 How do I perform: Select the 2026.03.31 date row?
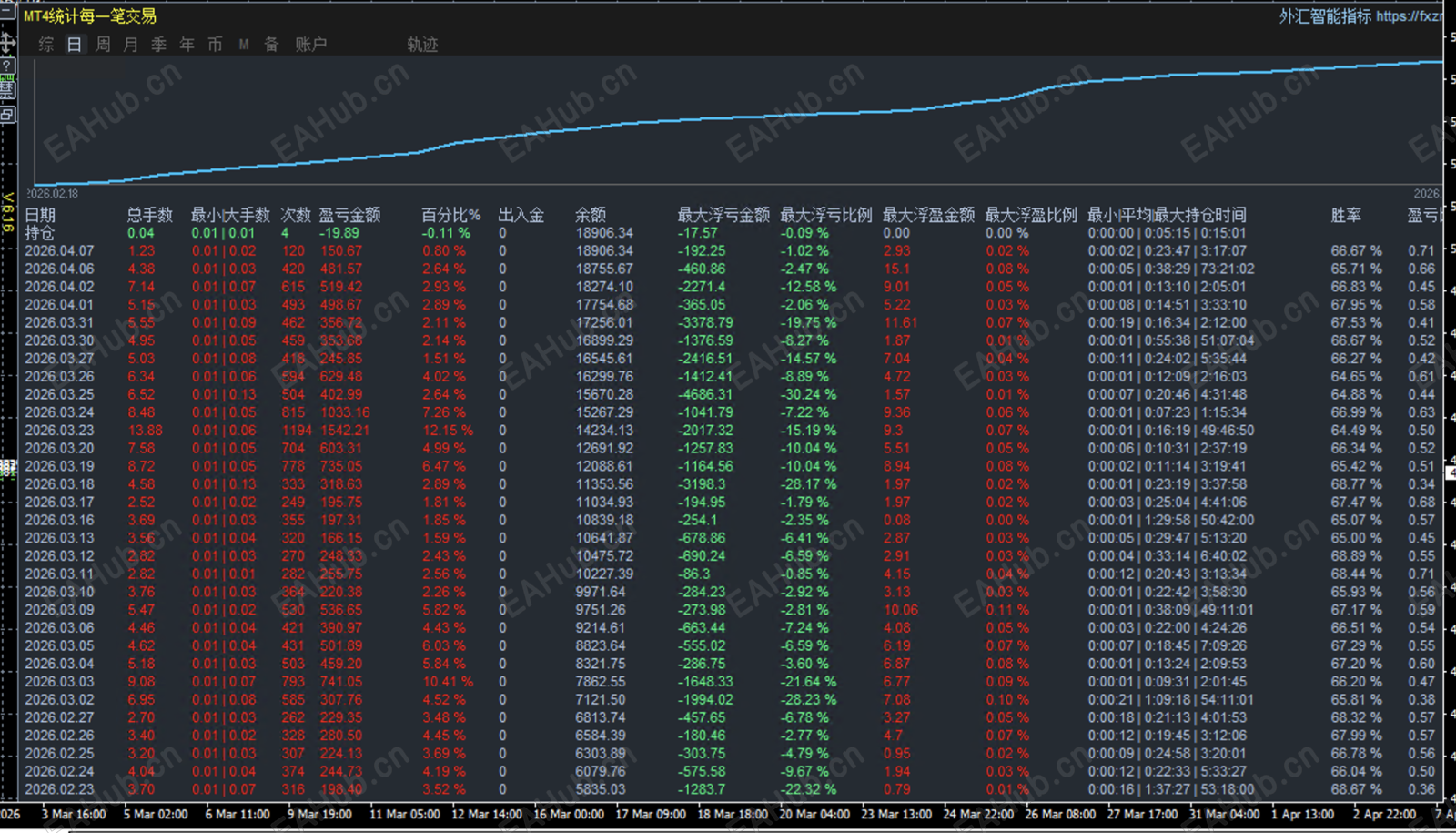59,322
